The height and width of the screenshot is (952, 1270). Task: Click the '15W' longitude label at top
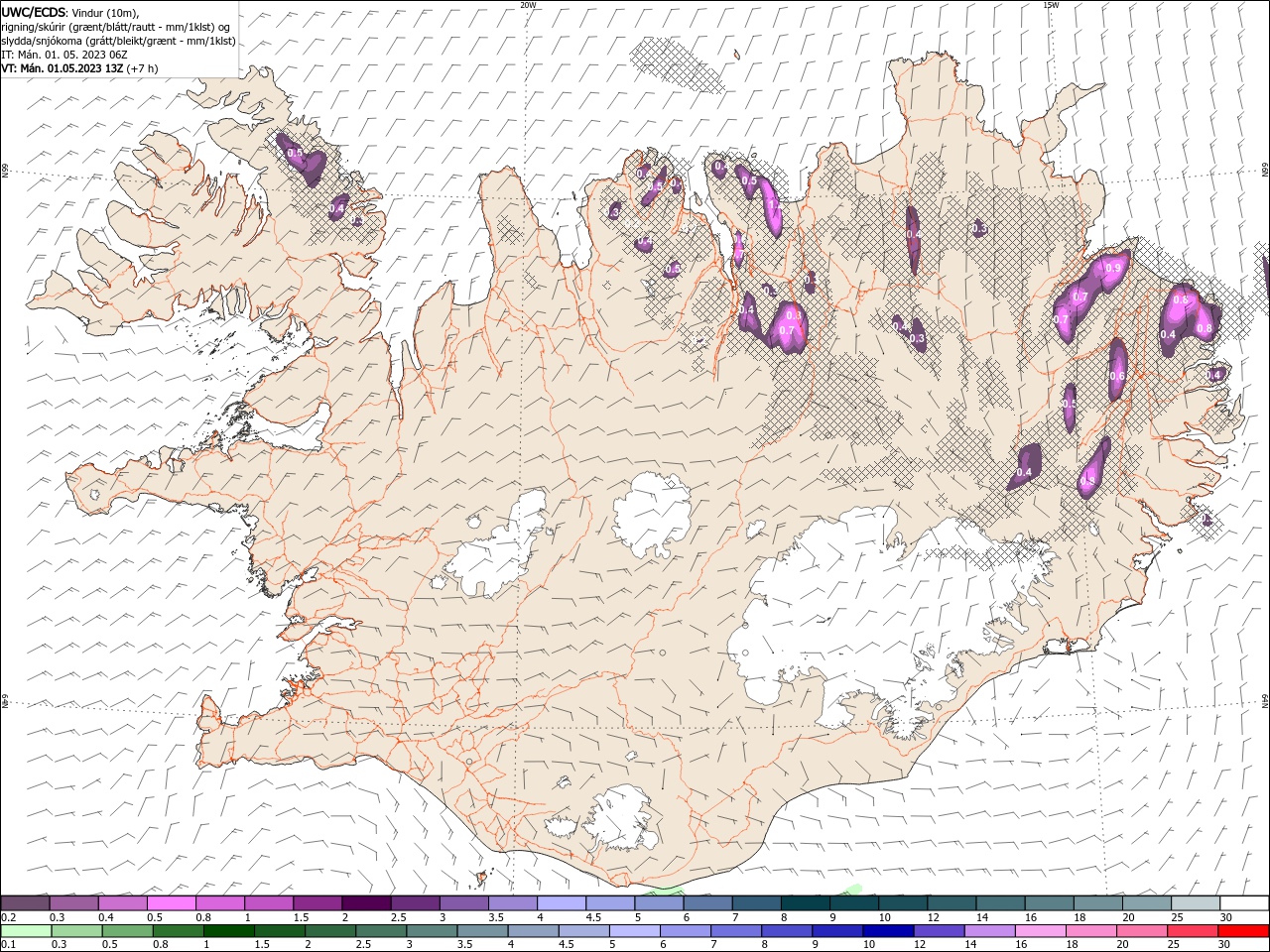pyautogui.click(x=1051, y=5)
